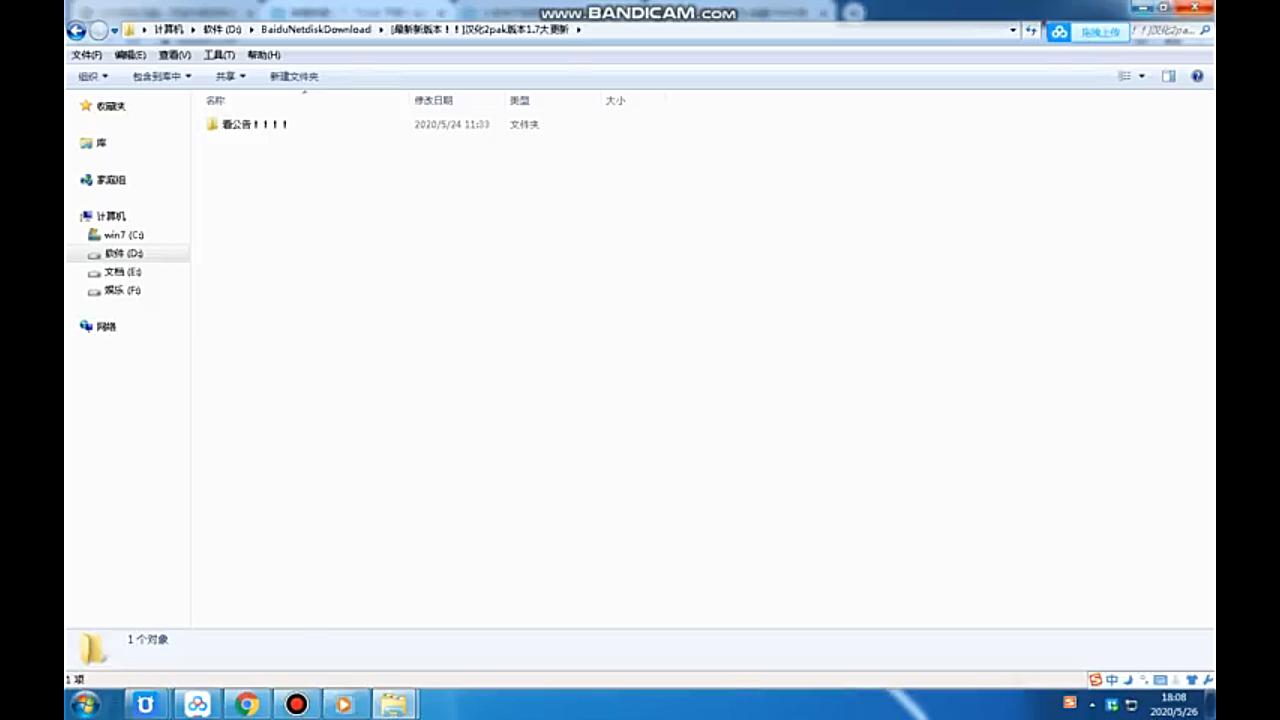Image resolution: width=1280 pixels, height=720 pixels.
Task: Open the 组织 dropdown in the toolbar
Action: click(93, 76)
